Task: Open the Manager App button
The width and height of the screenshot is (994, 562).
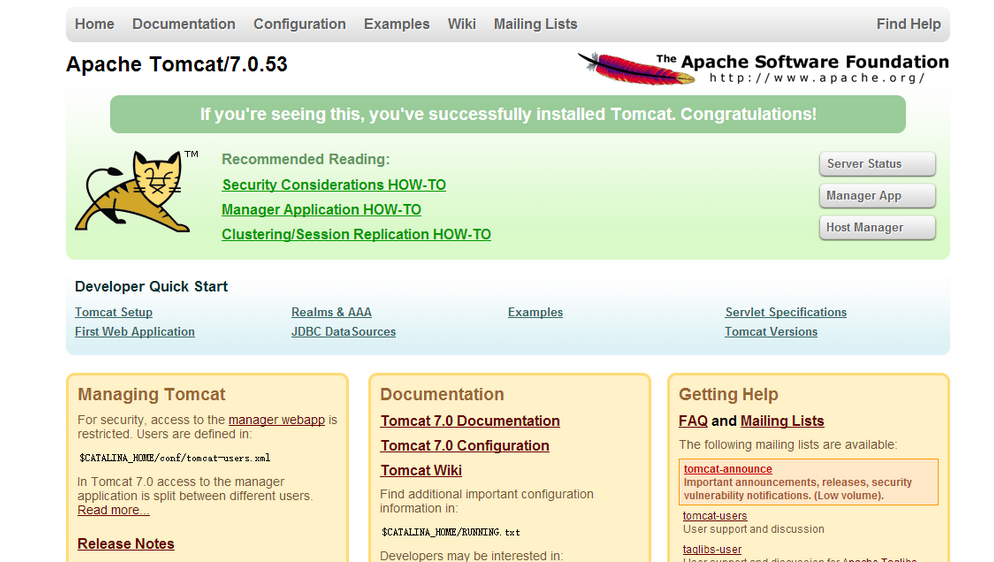Action: coord(877,196)
